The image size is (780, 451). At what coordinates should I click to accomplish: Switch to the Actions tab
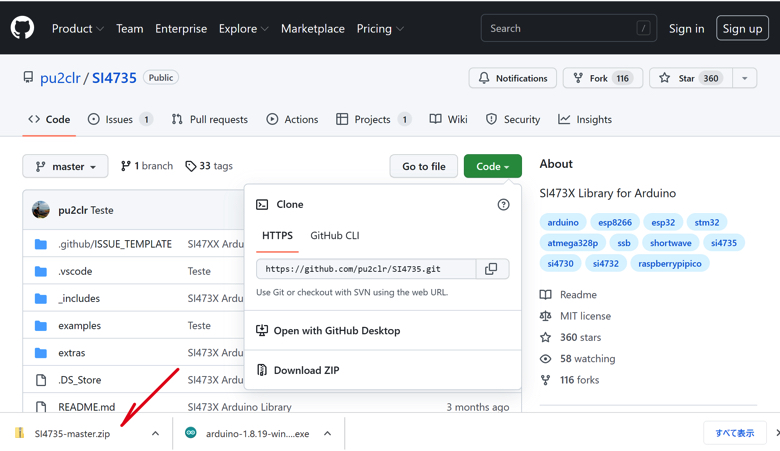(292, 119)
